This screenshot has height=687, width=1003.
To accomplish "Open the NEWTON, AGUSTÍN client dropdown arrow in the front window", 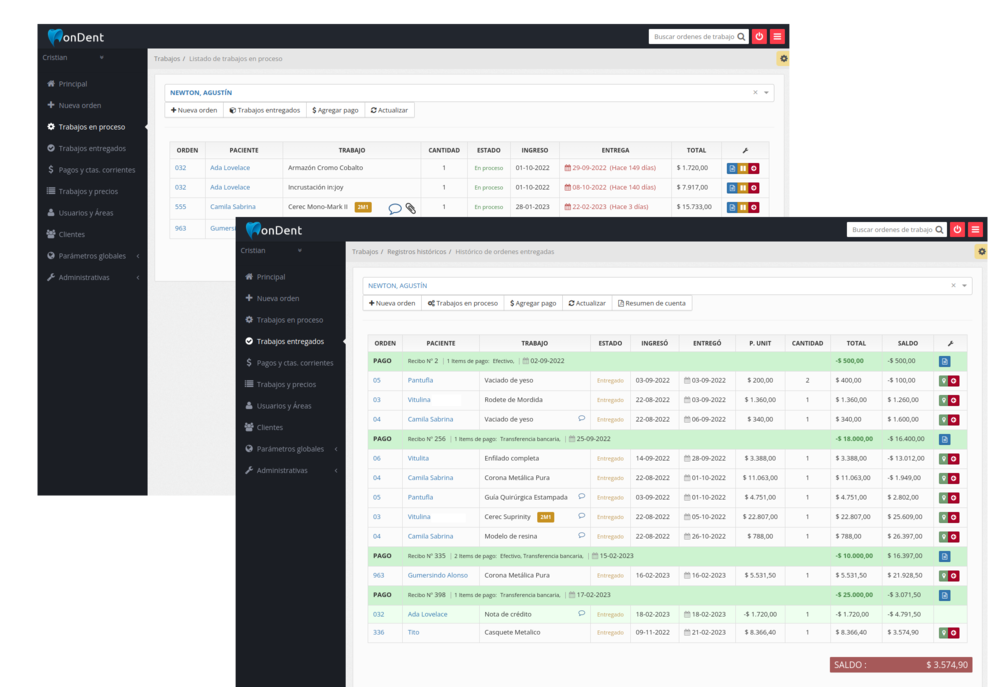I will point(964,286).
